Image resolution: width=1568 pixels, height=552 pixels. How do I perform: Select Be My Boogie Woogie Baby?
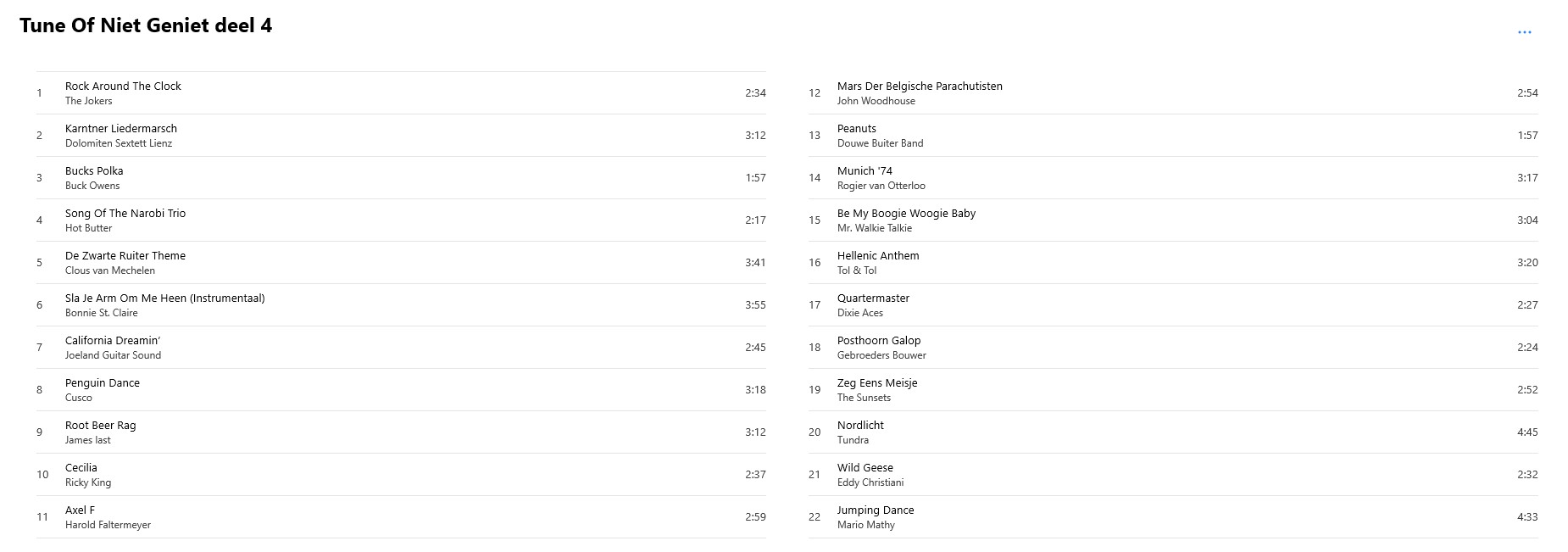(1173, 220)
